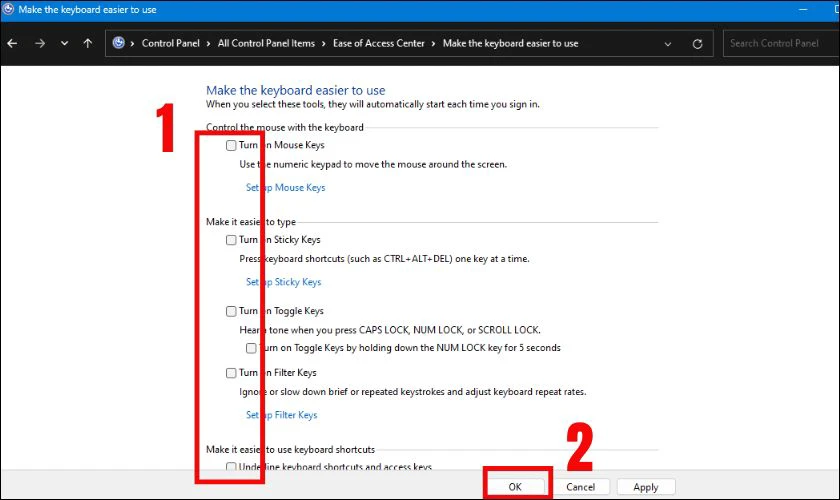Go back with the Back arrow
840x500 pixels.
12,43
